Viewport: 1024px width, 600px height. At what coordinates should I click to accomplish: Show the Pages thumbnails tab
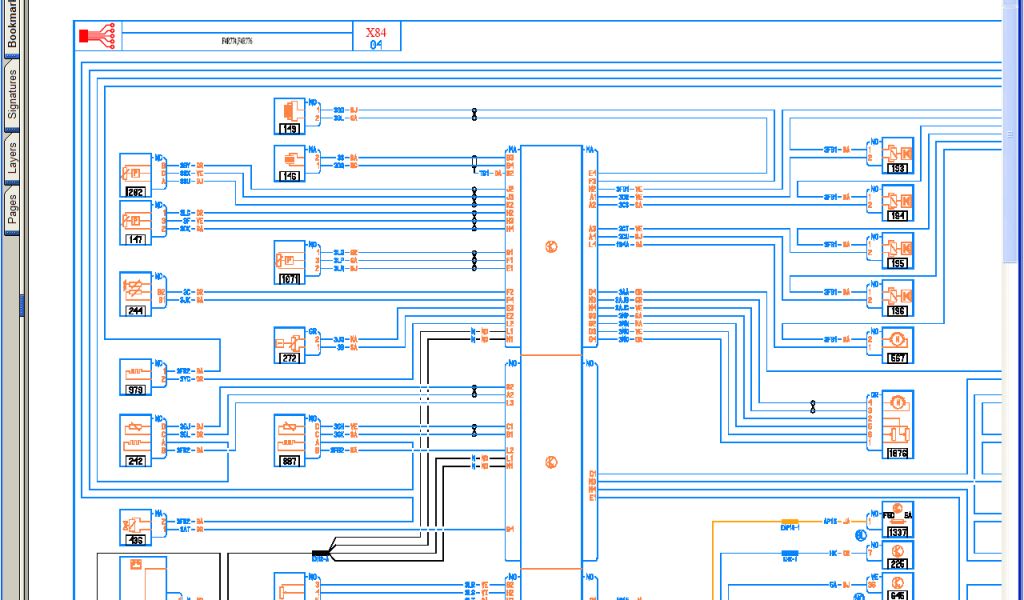[x=12, y=209]
